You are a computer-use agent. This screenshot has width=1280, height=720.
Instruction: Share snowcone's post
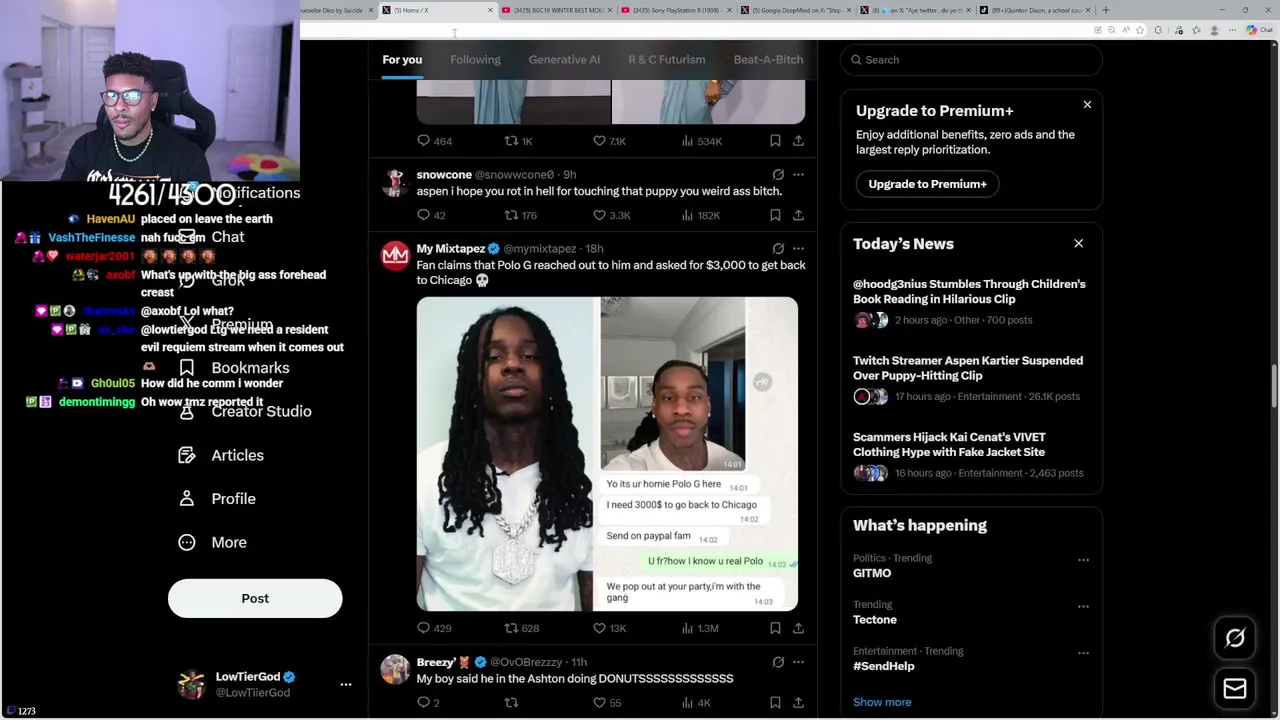[x=798, y=215]
